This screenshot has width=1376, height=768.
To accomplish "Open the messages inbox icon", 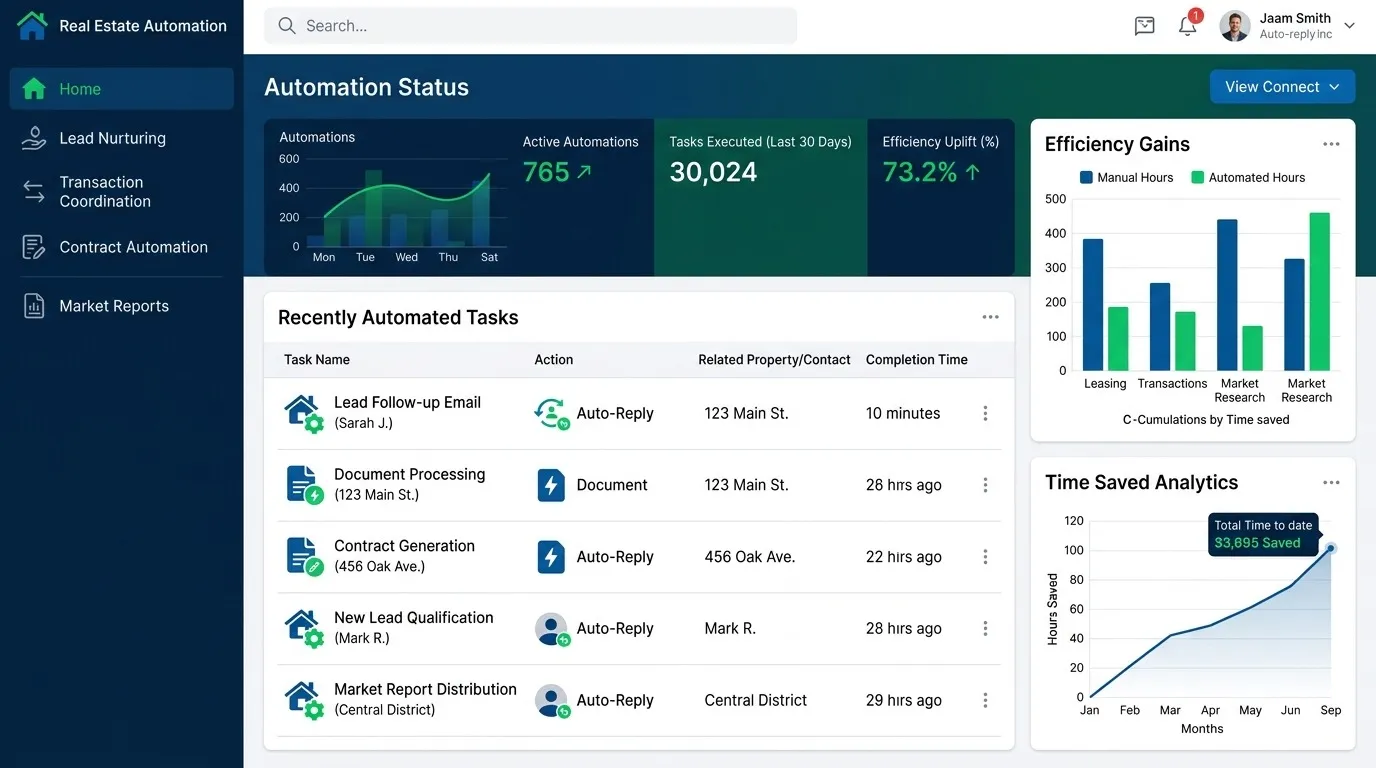I will tap(1145, 26).
